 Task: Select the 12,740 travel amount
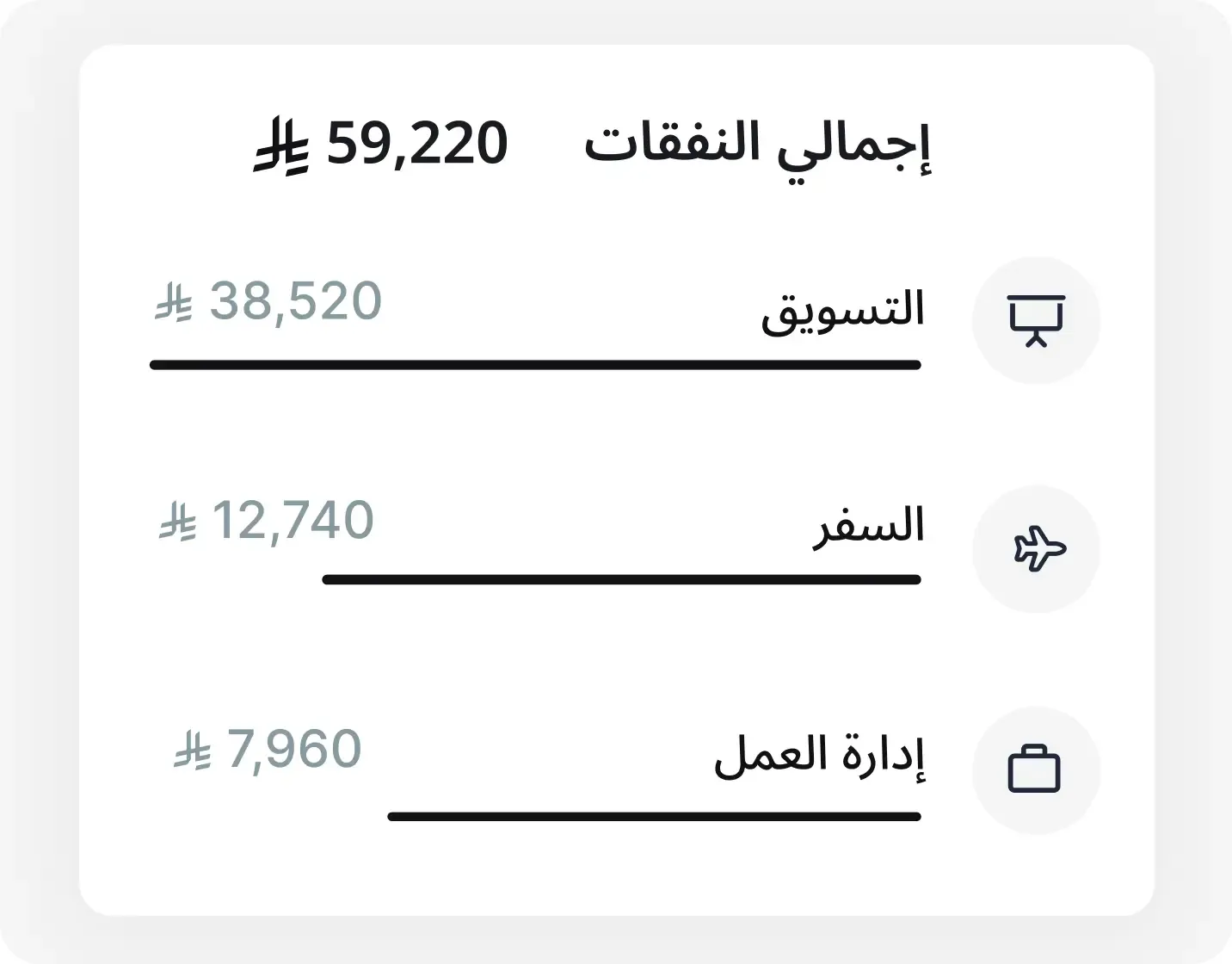(x=293, y=520)
